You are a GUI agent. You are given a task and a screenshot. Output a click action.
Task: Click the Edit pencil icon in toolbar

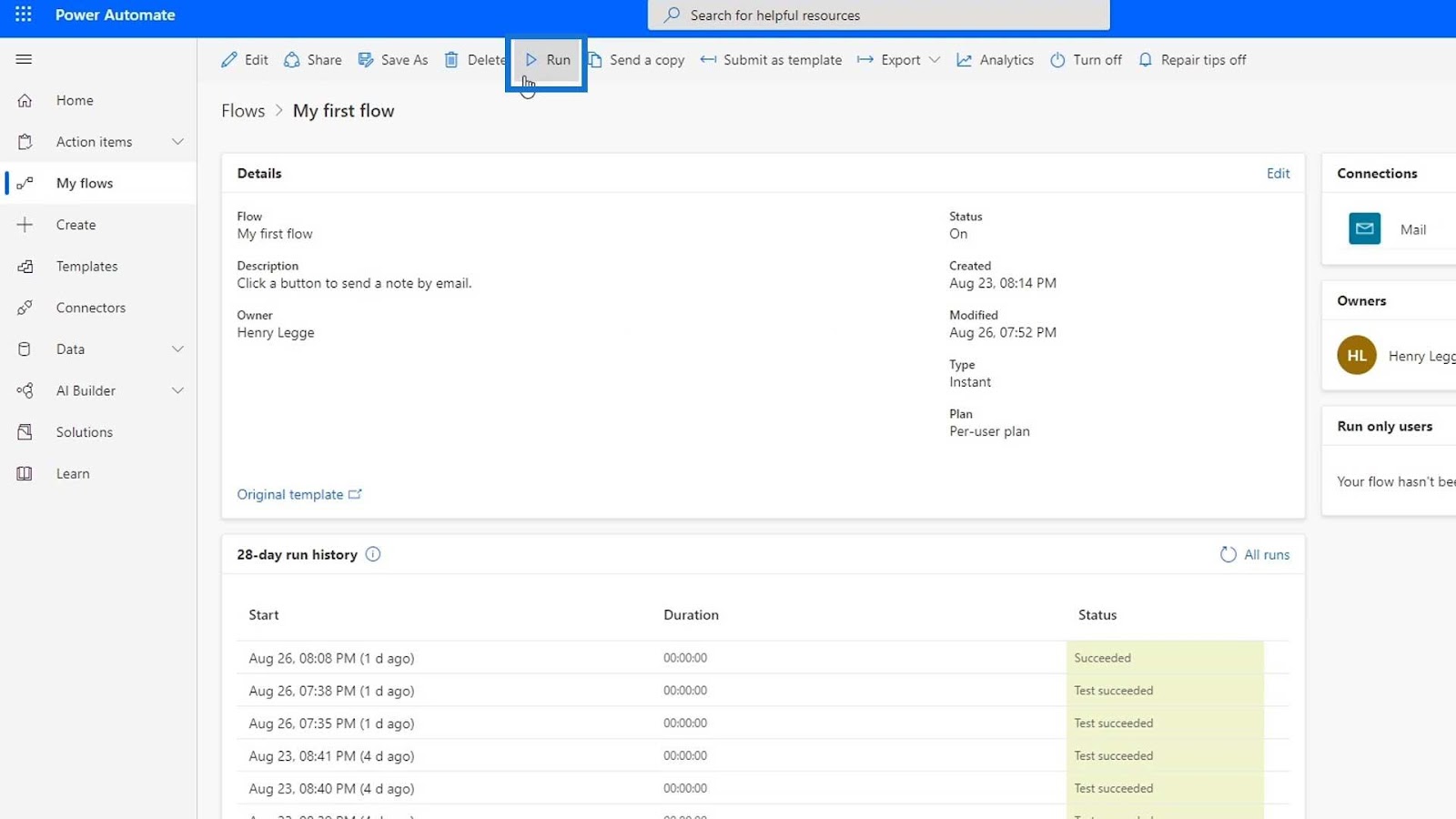(229, 60)
